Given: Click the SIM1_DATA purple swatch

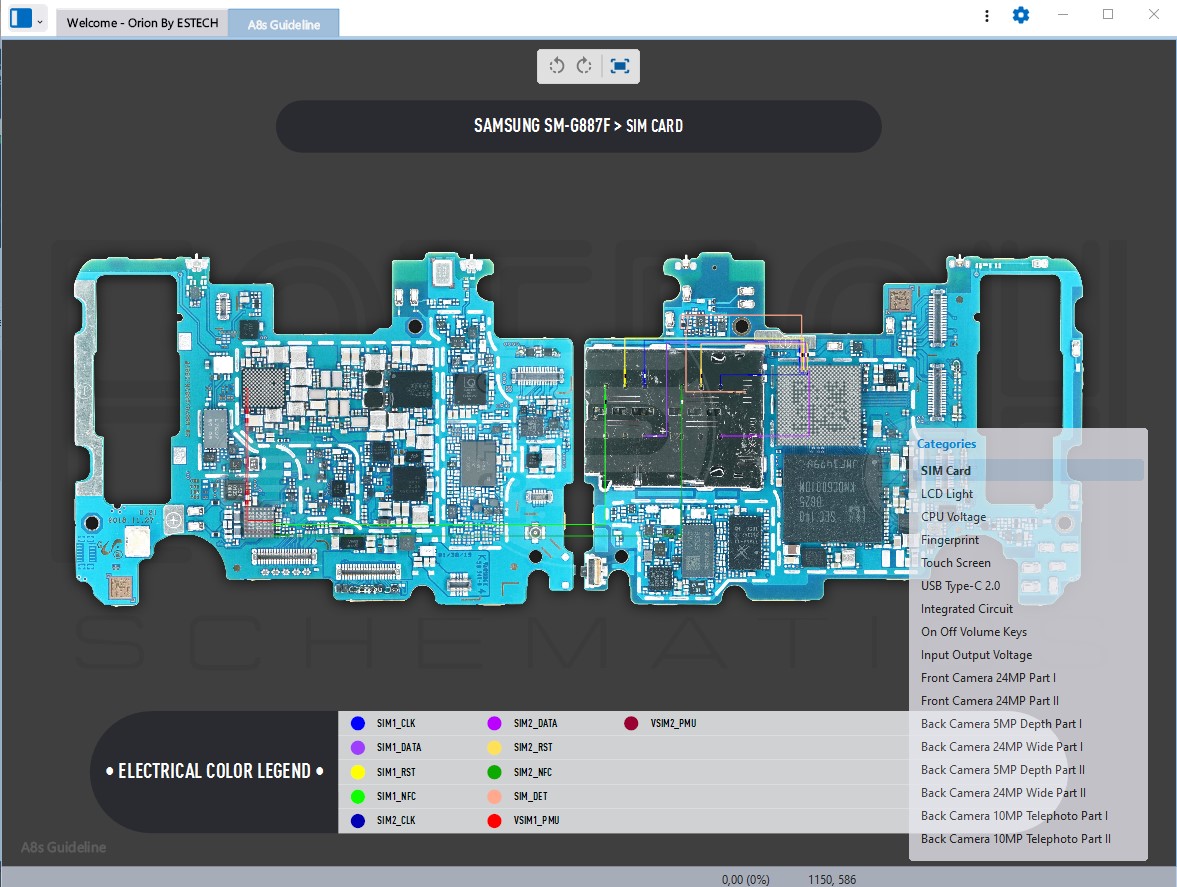Looking at the screenshot, I should click(358, 747).
